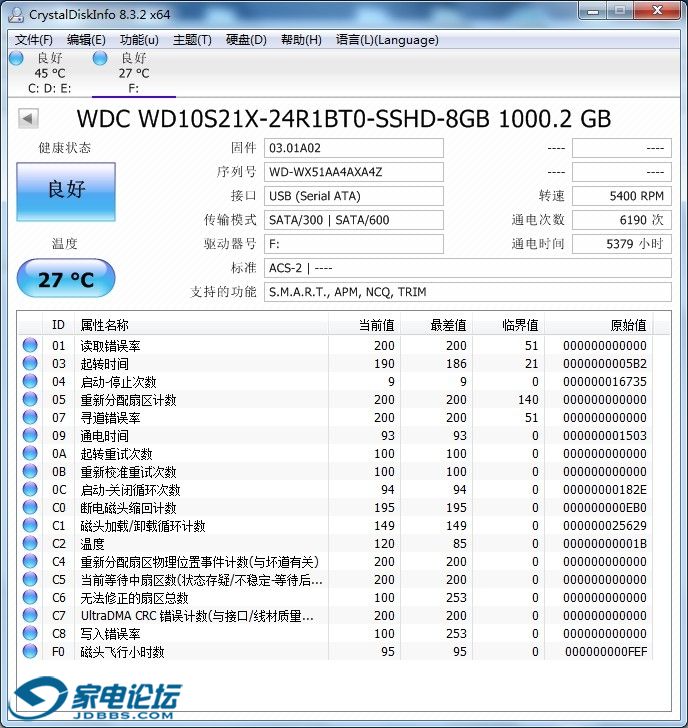This screenshot has width=688, height=728.
Task: Click the status icon for row C5 当前等待中扇区数
Action: (x=30, y=579)
